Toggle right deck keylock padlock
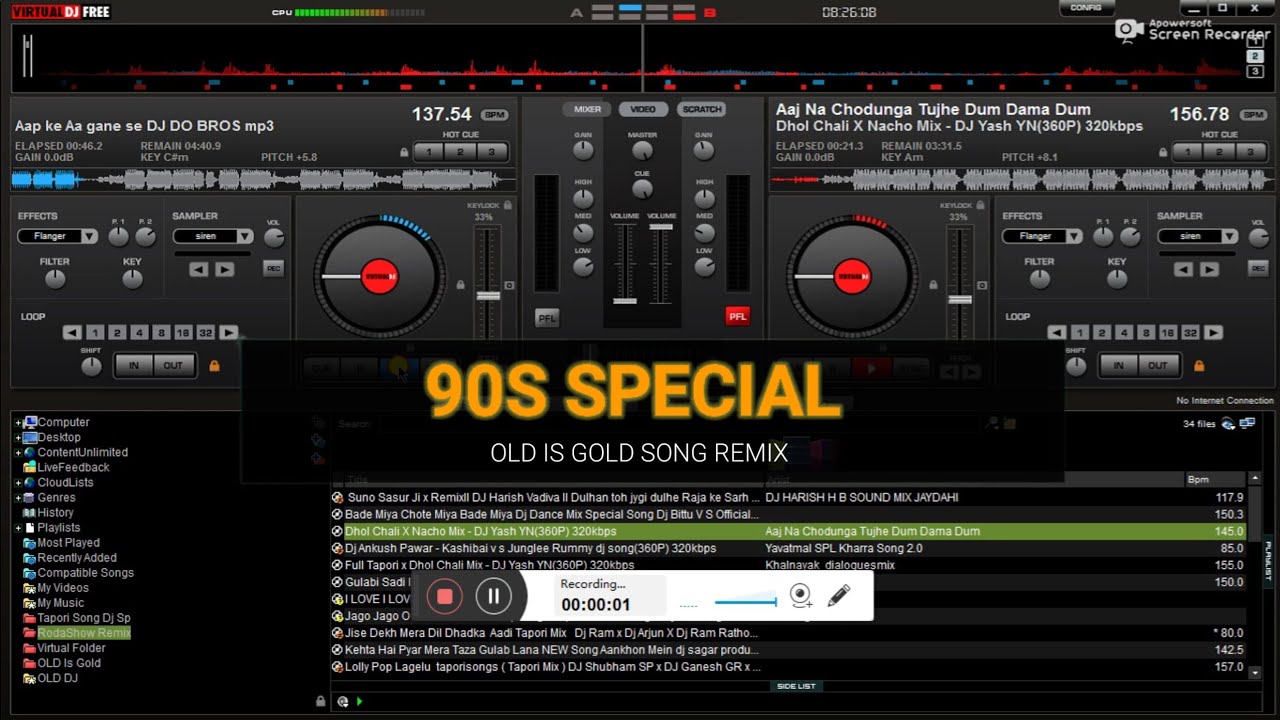Viewport: 1280px width, 720px height. [x=981, y=205]
